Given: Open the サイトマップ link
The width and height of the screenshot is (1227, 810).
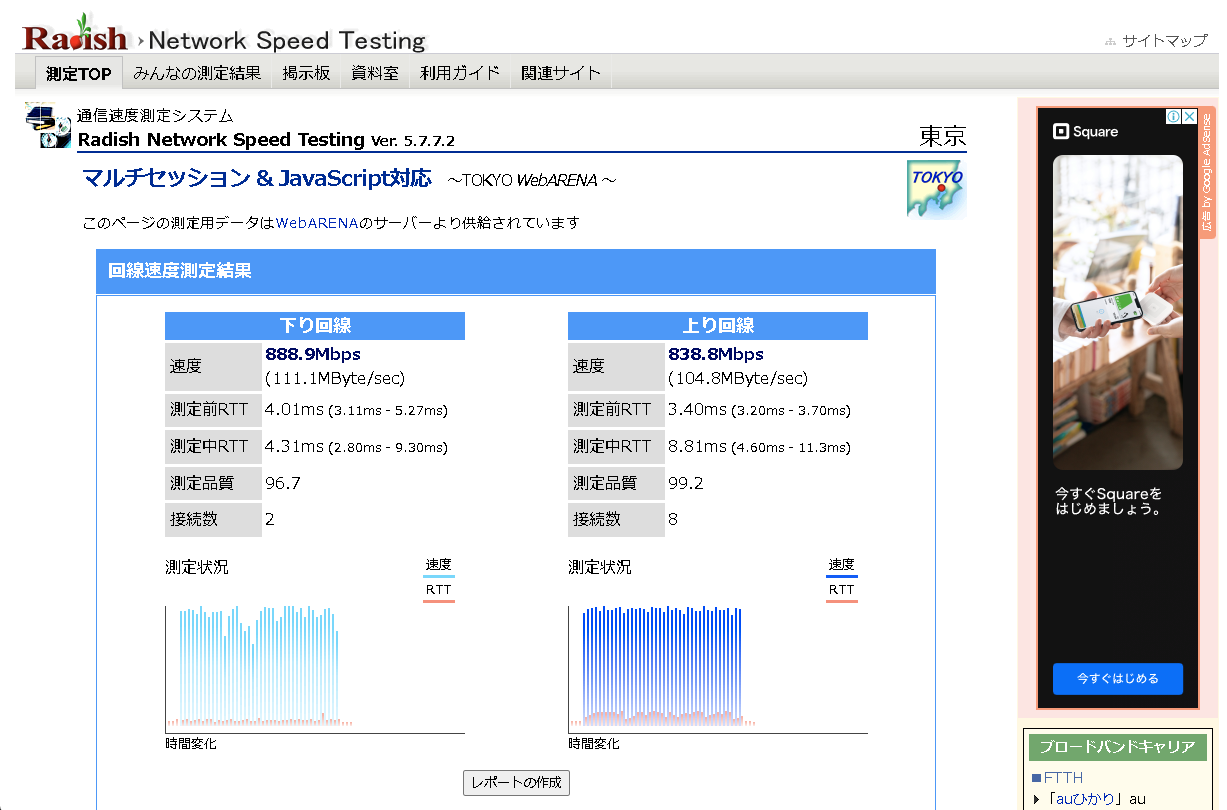Looking at the screenshot, I should coord(1164,41).
